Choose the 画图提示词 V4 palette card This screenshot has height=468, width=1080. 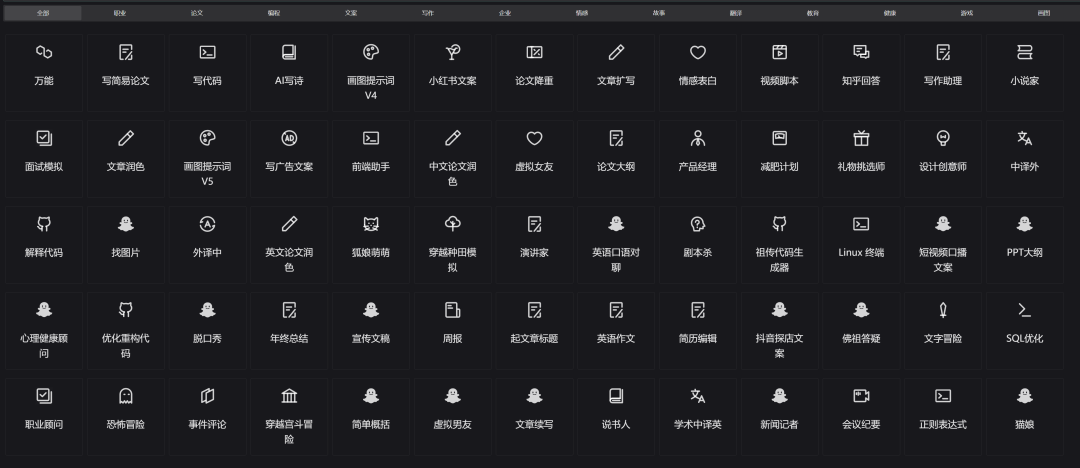tap(371, 70)
